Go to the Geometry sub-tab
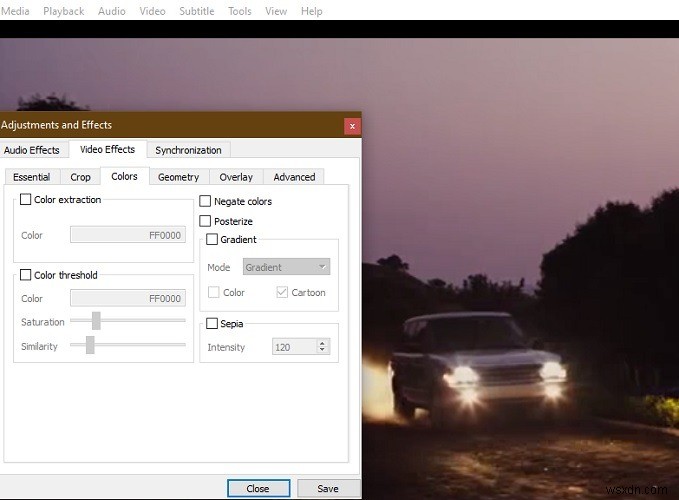Screen dimensions: 679x500 [178, 177]
